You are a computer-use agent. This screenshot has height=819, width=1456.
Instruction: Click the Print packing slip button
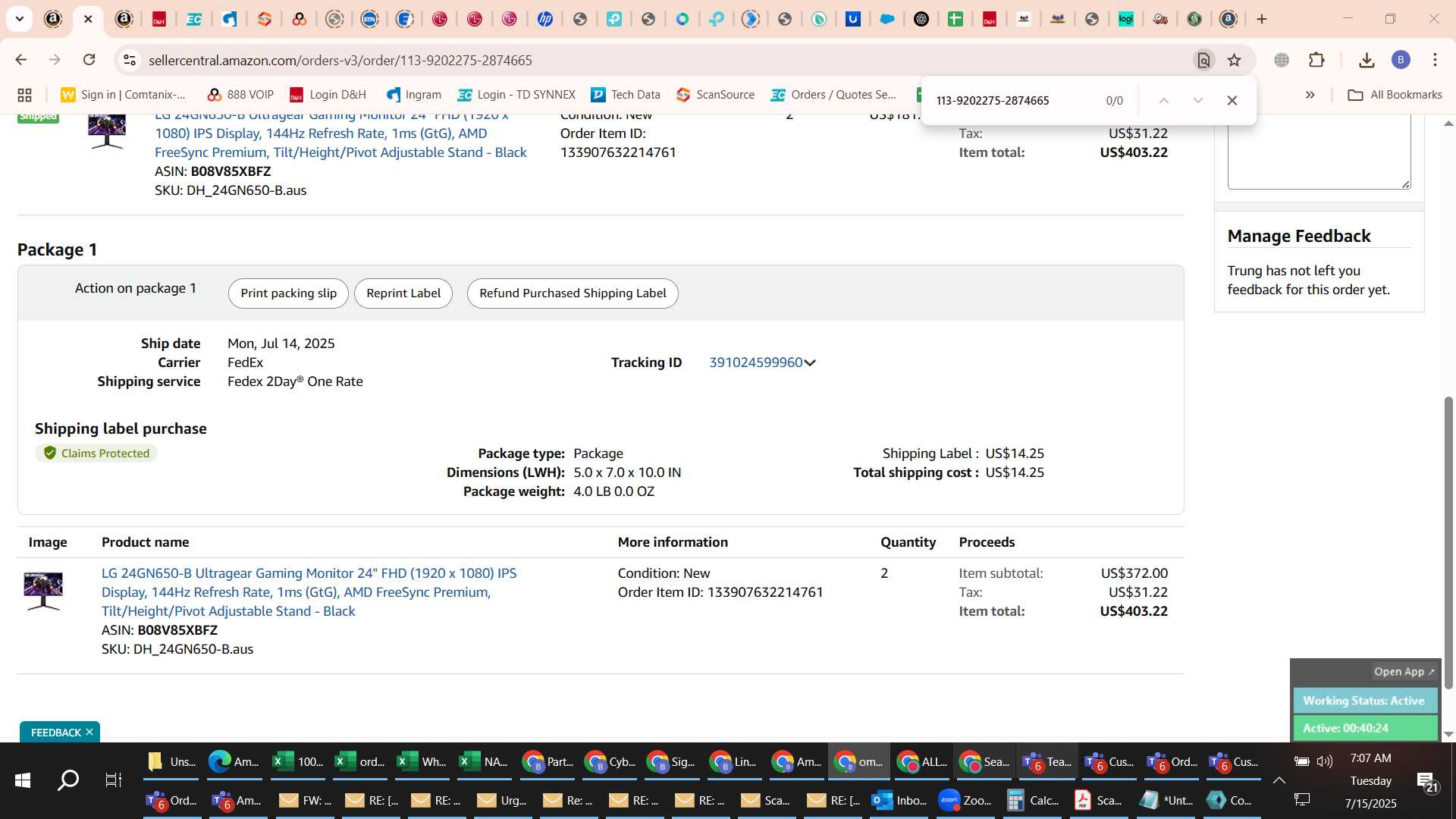click(x=288, y=293)
